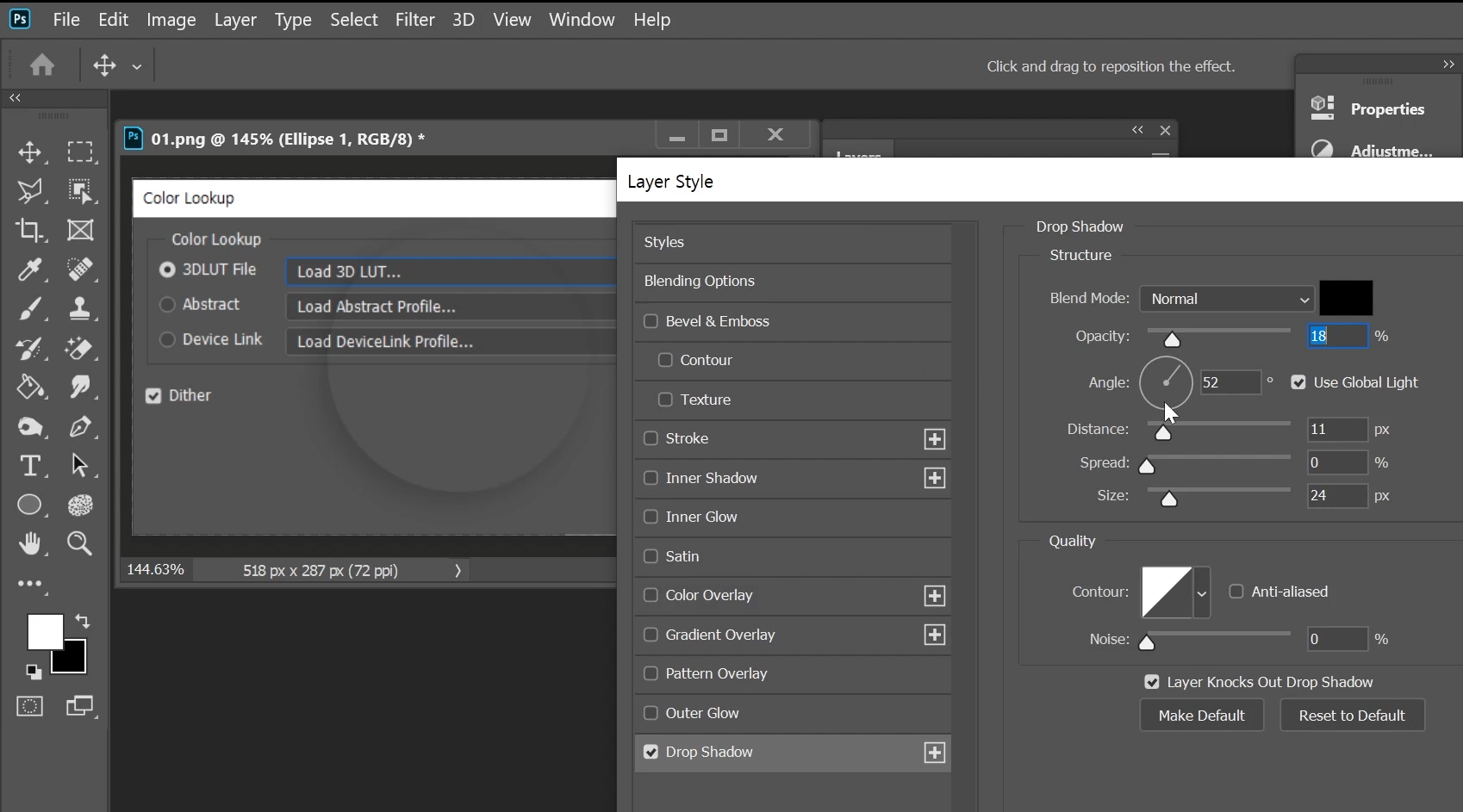
Task: Select the Crop tool
Action: pos(30,230)
